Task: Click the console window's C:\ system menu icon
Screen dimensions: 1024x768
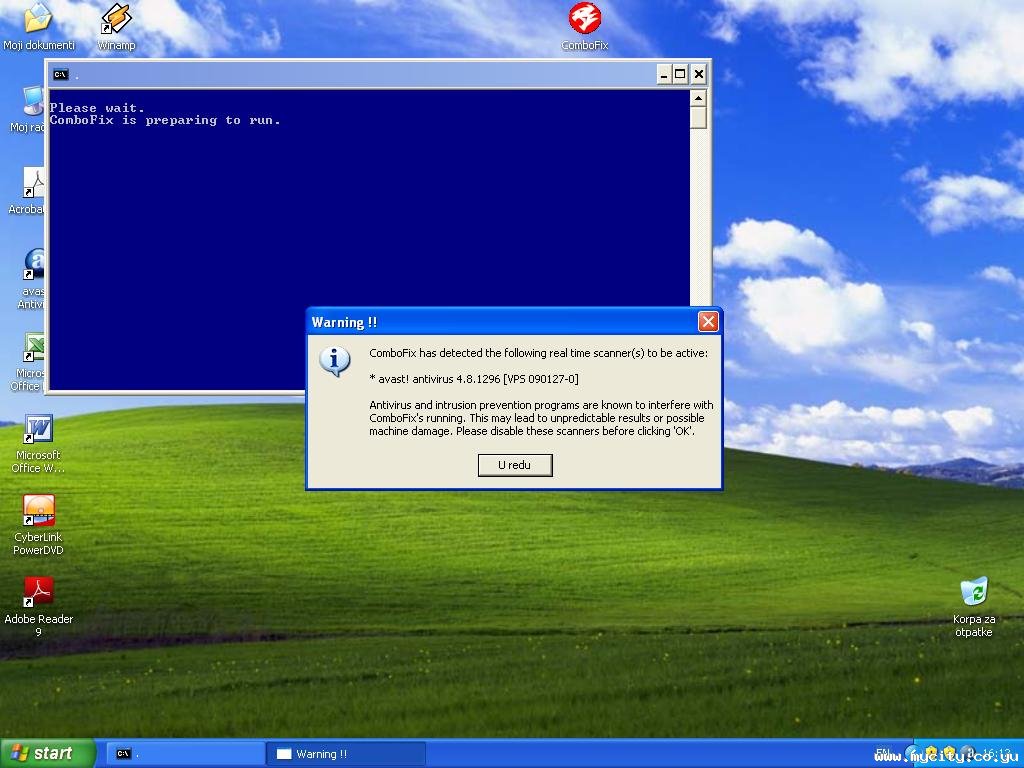Action: [61, 74]
